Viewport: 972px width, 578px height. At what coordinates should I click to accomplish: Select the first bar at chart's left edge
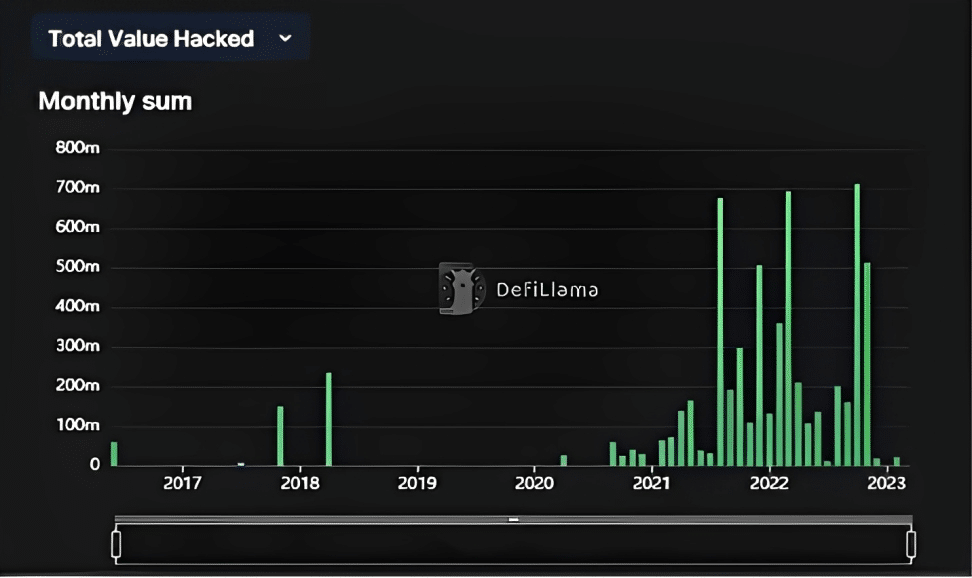pos(114,454)
